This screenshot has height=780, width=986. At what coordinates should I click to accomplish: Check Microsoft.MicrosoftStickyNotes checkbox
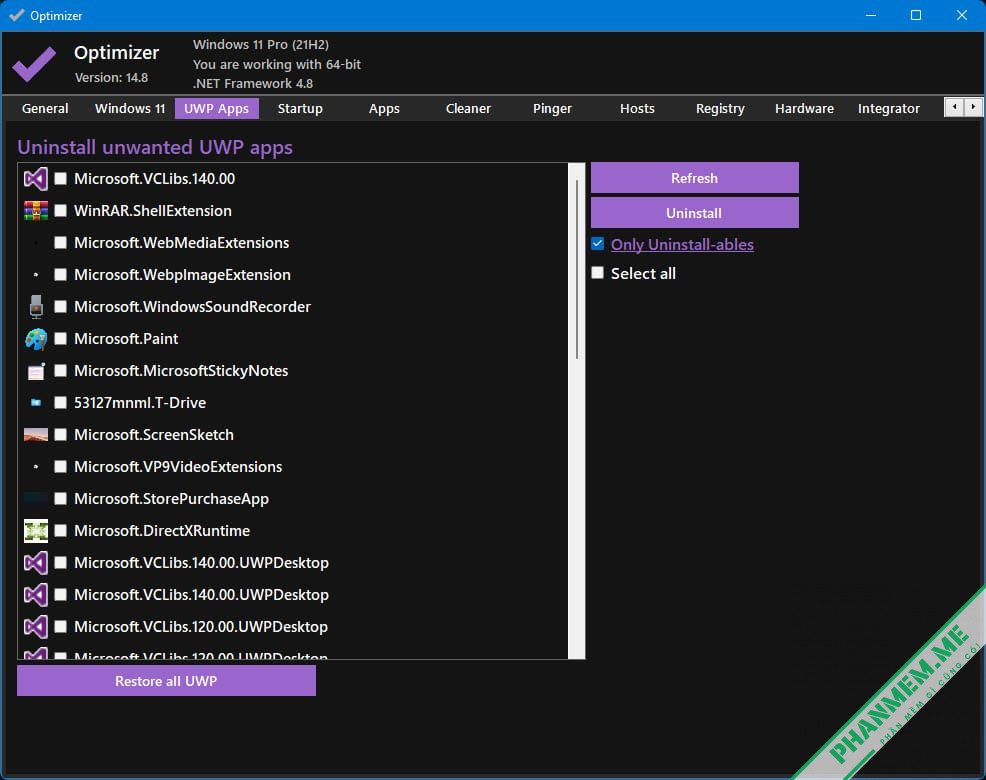[x=60, y=370]
